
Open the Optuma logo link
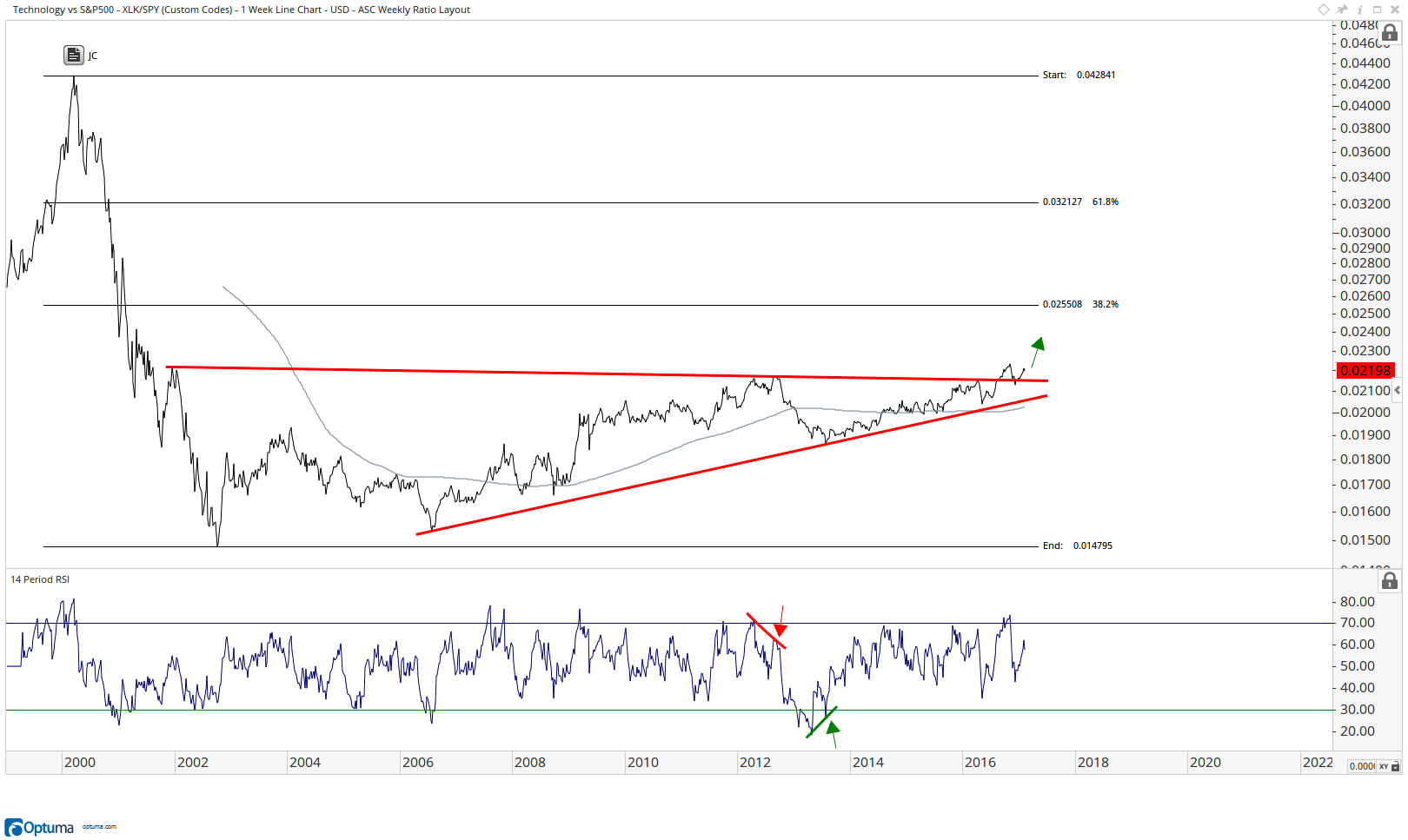[40, 827]
